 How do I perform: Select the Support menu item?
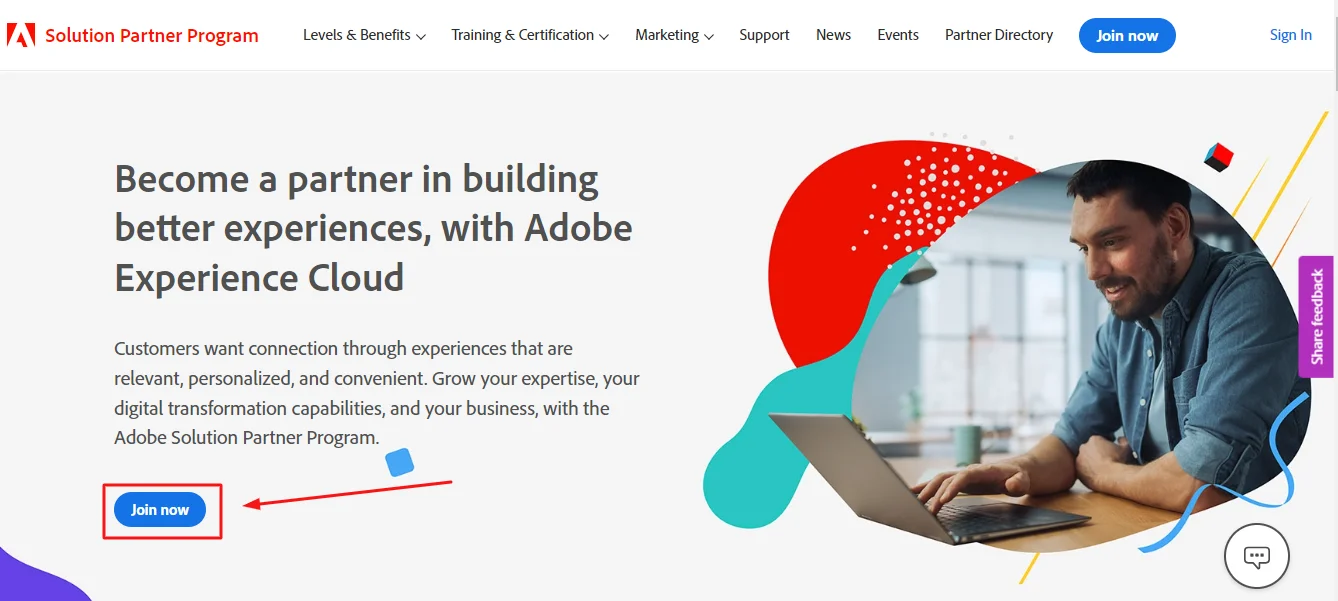[764, 35]
